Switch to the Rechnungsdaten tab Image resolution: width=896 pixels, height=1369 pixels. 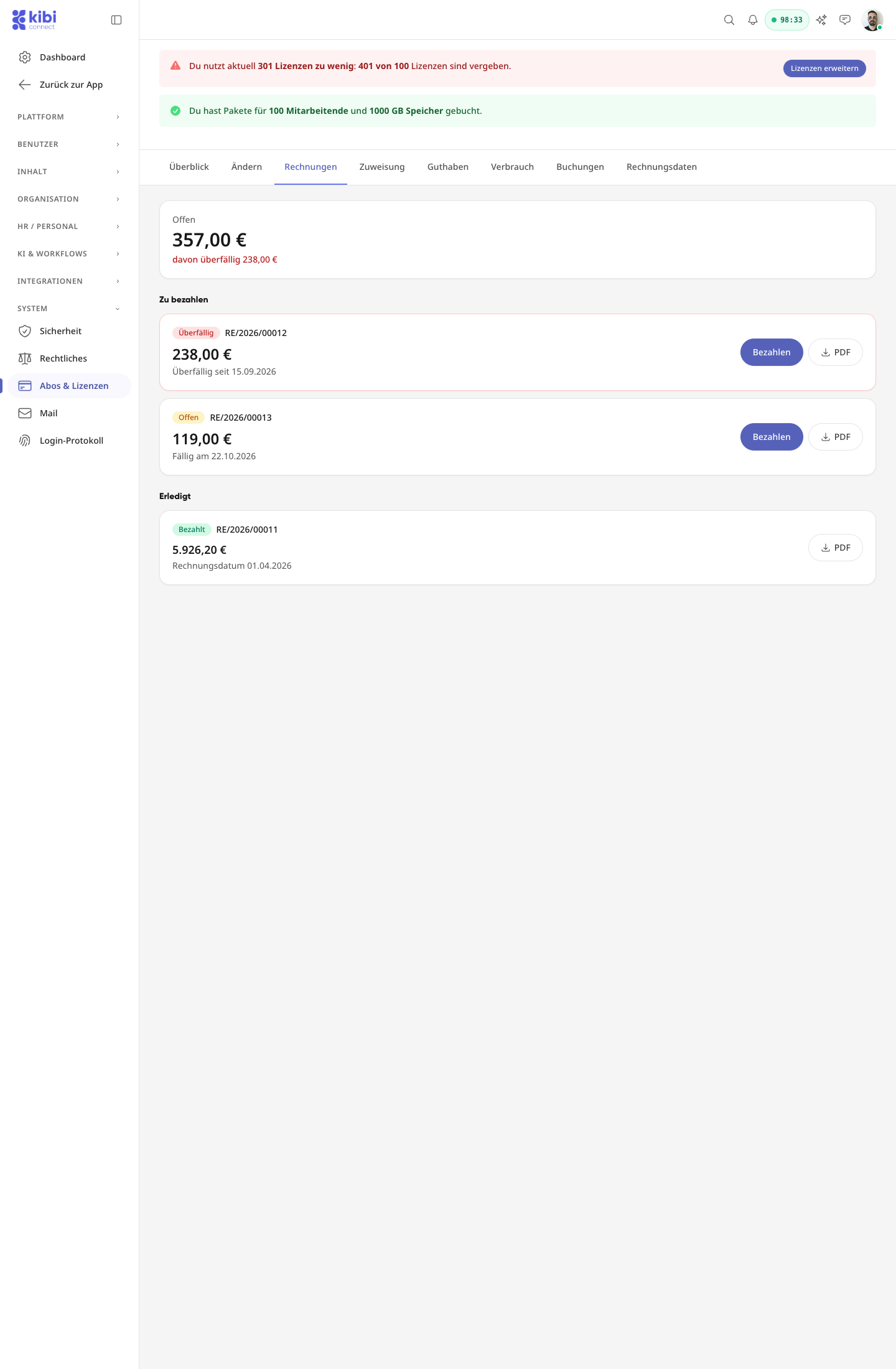coord(661,167)
